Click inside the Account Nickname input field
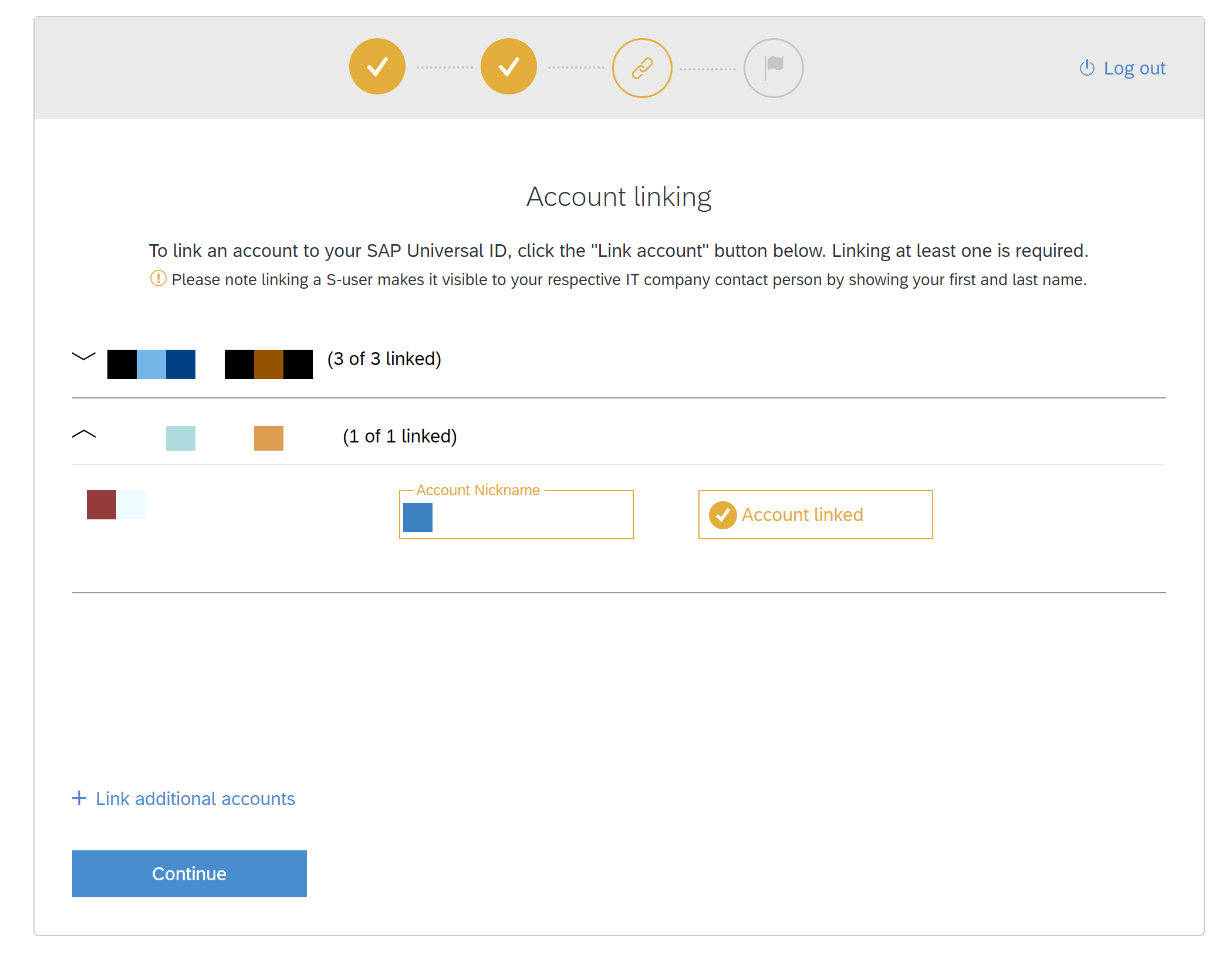The height and width of the screenshot is (980, 1226). [516, 516]
